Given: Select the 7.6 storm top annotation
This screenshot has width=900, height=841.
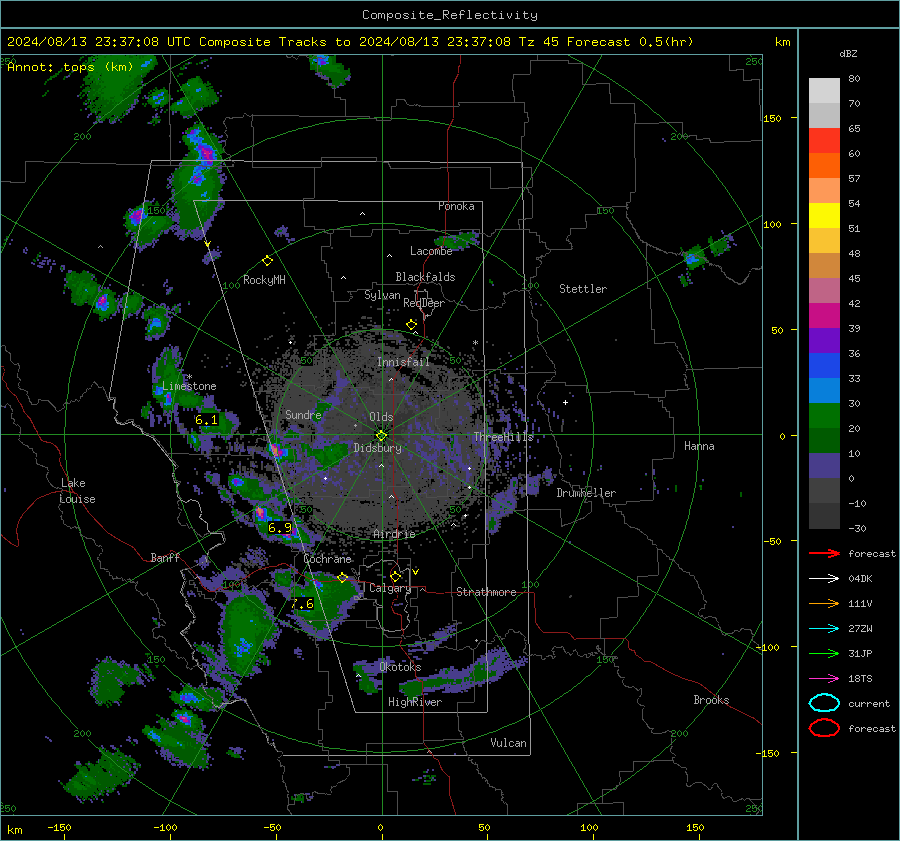Looking at the screenshot, I should (302, 603).
